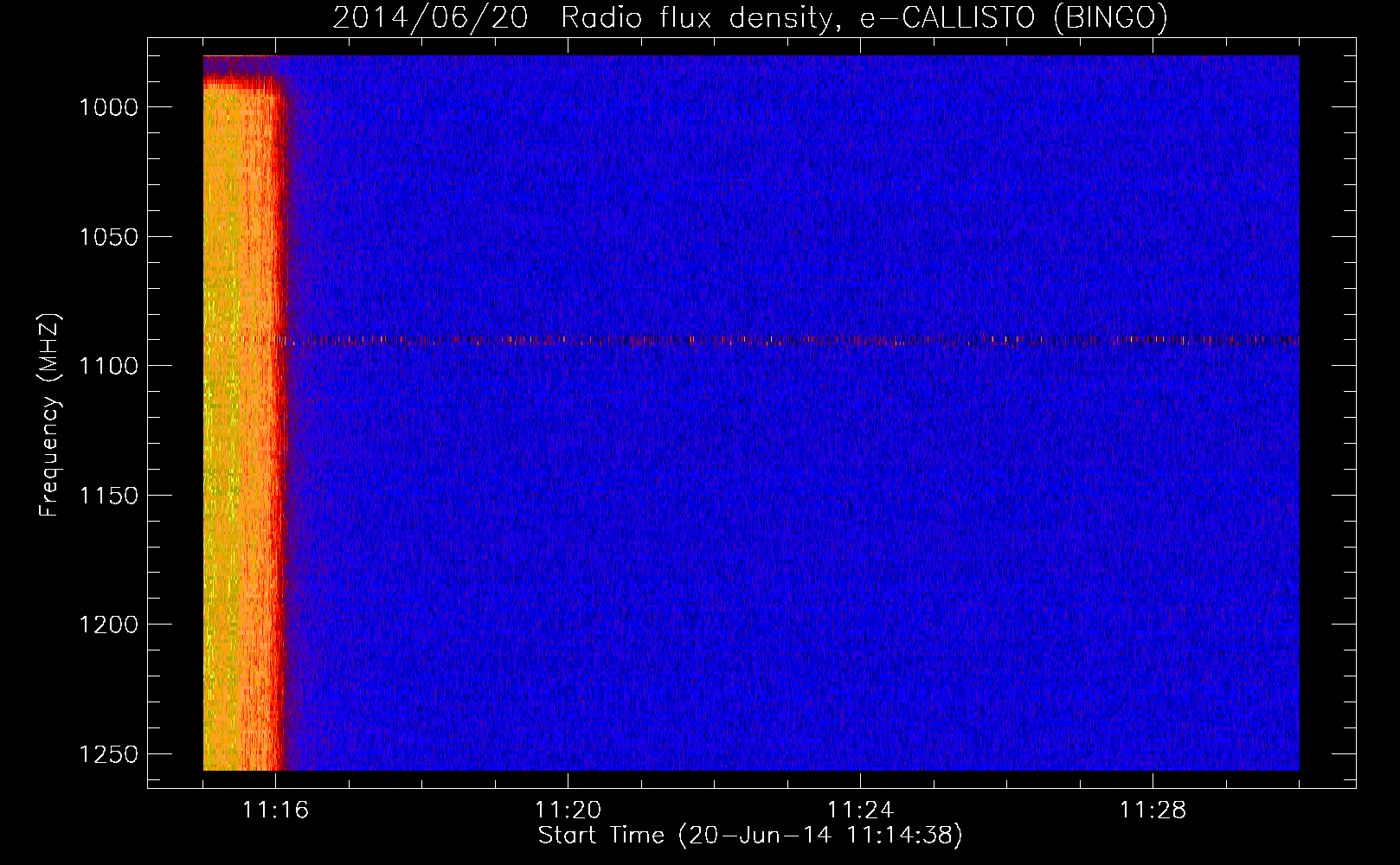Click the 11:24 time tick label
Screen dimensions: 1400x865
tap(861, 811)
